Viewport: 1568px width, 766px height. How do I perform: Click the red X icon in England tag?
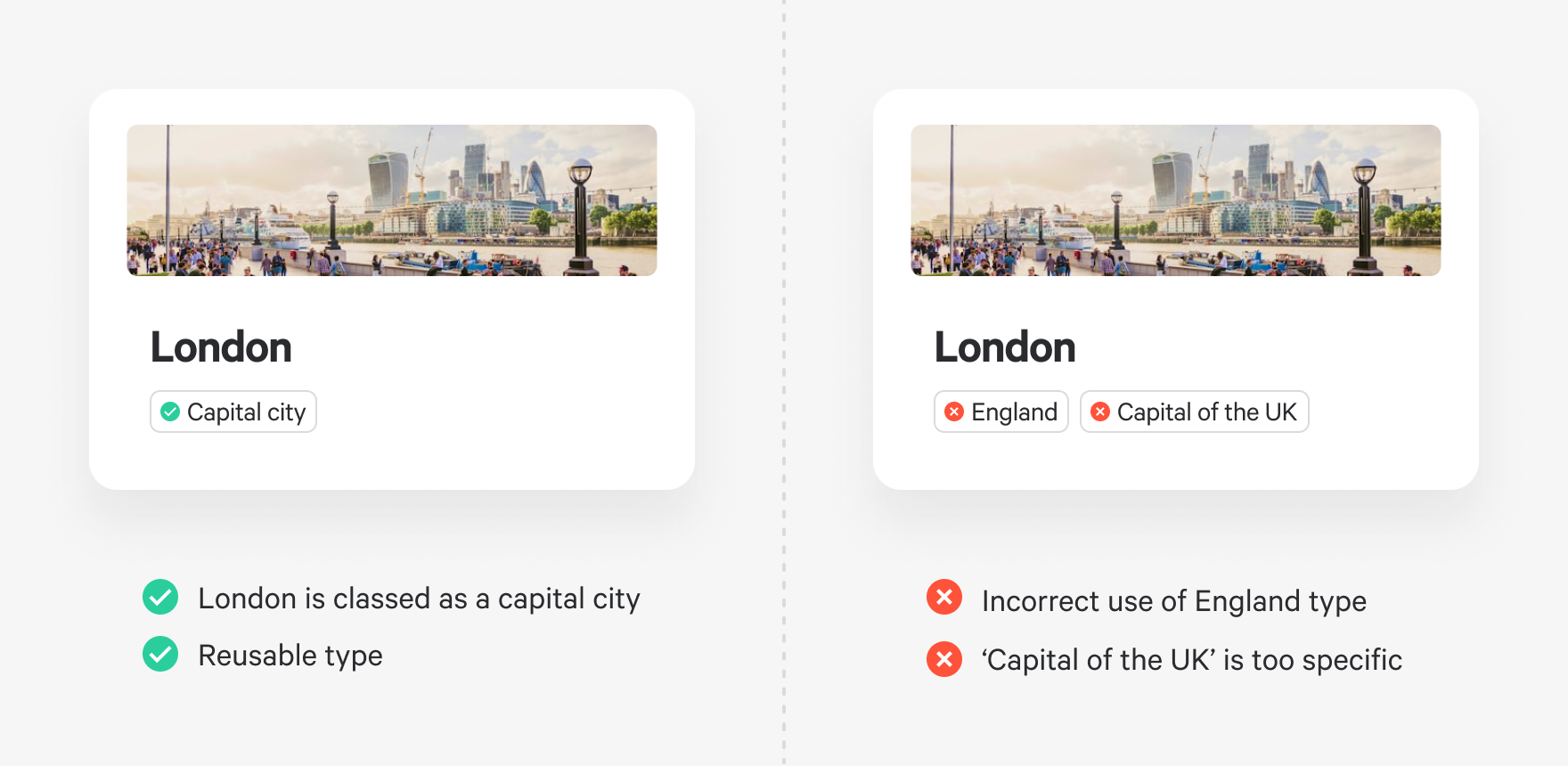954,412
